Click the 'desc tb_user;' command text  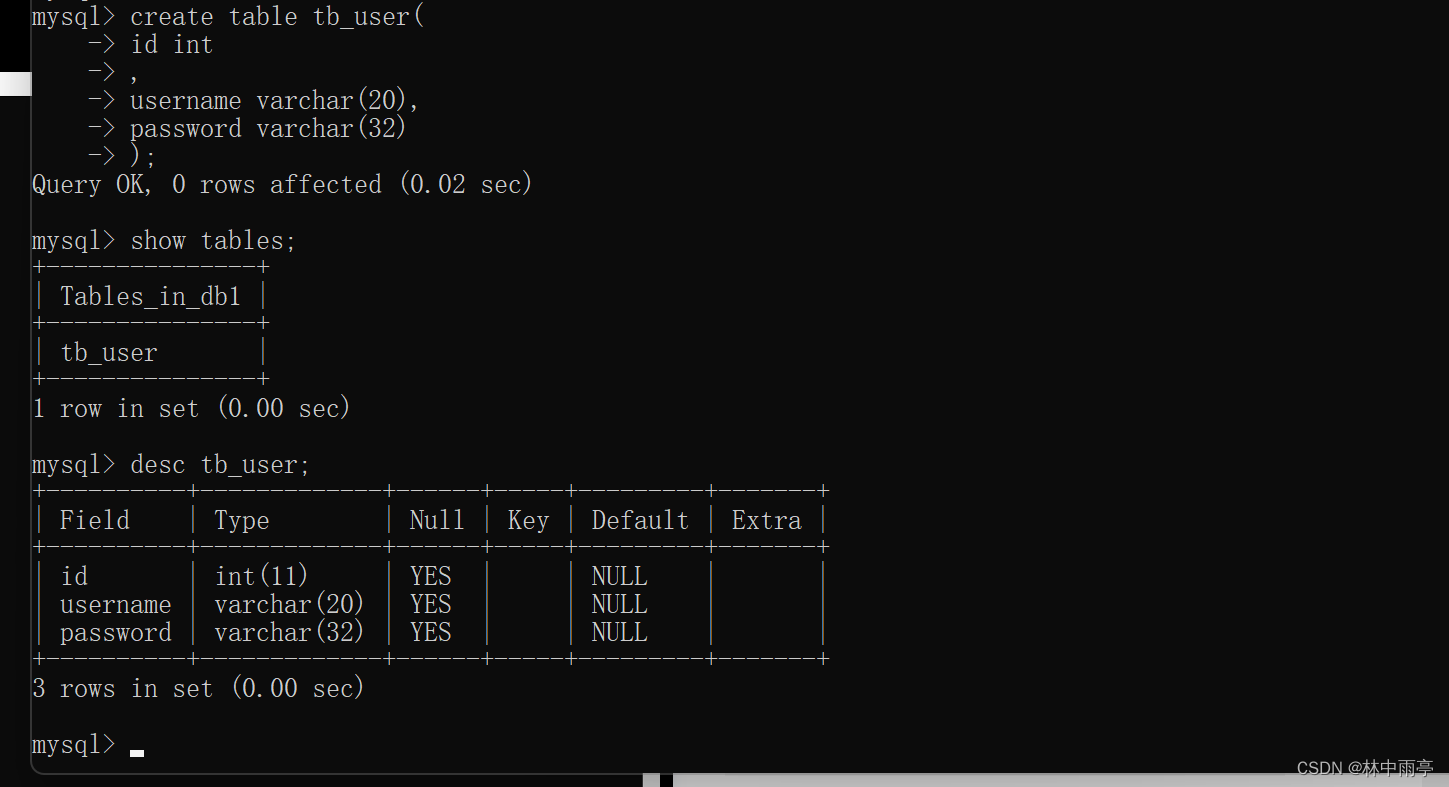coord(220,465)
